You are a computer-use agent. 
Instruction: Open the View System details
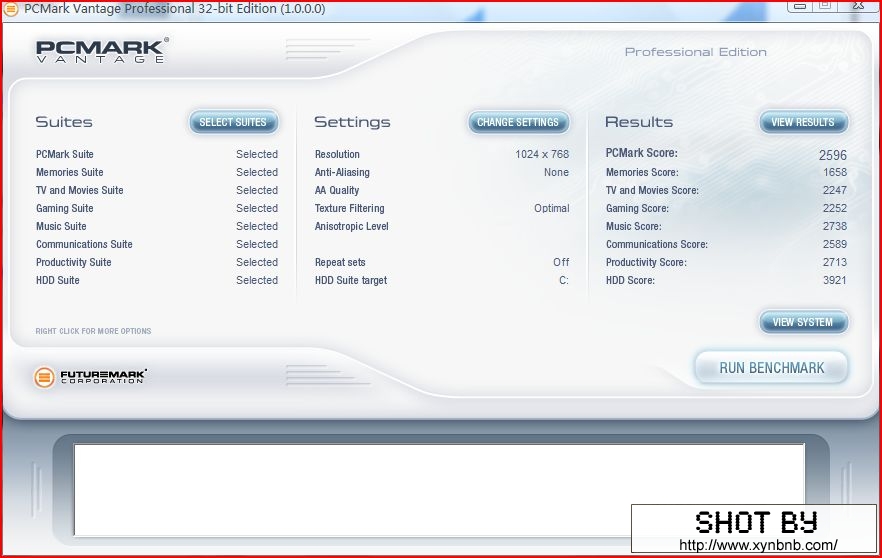(803, 322)
